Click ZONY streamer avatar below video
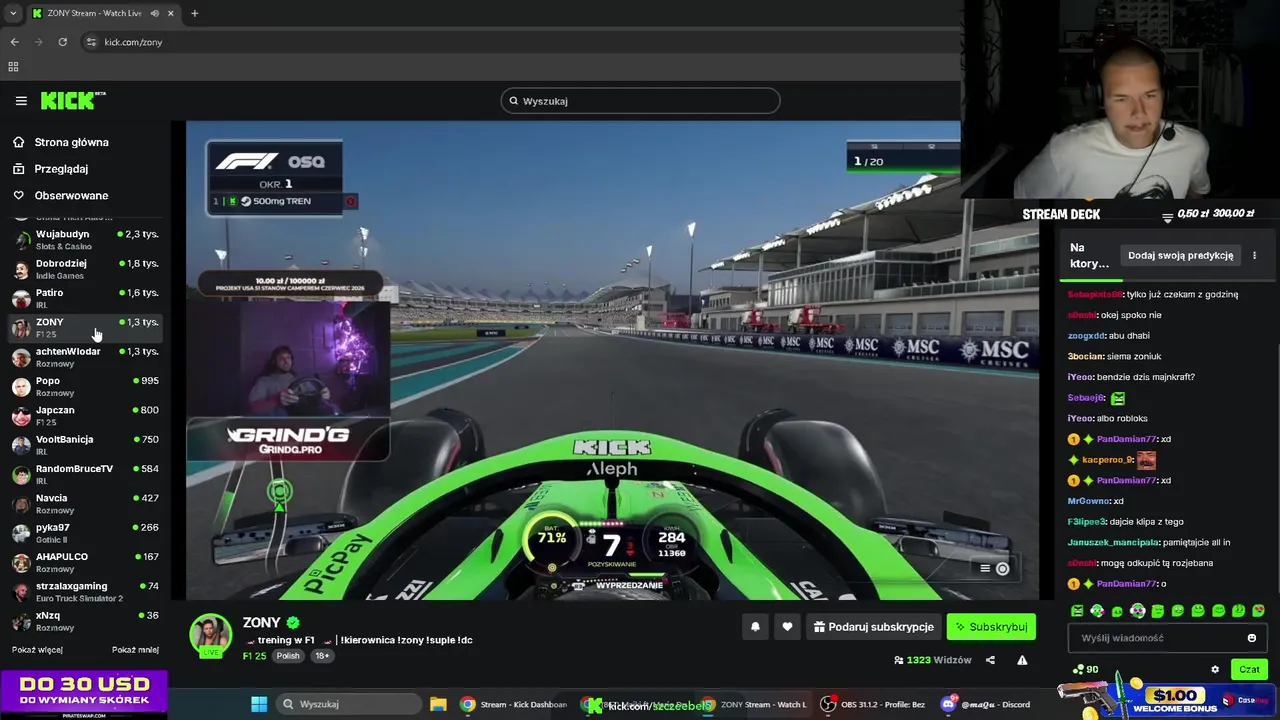This screenshot has width=1280, height=720. tap(211, 635)
